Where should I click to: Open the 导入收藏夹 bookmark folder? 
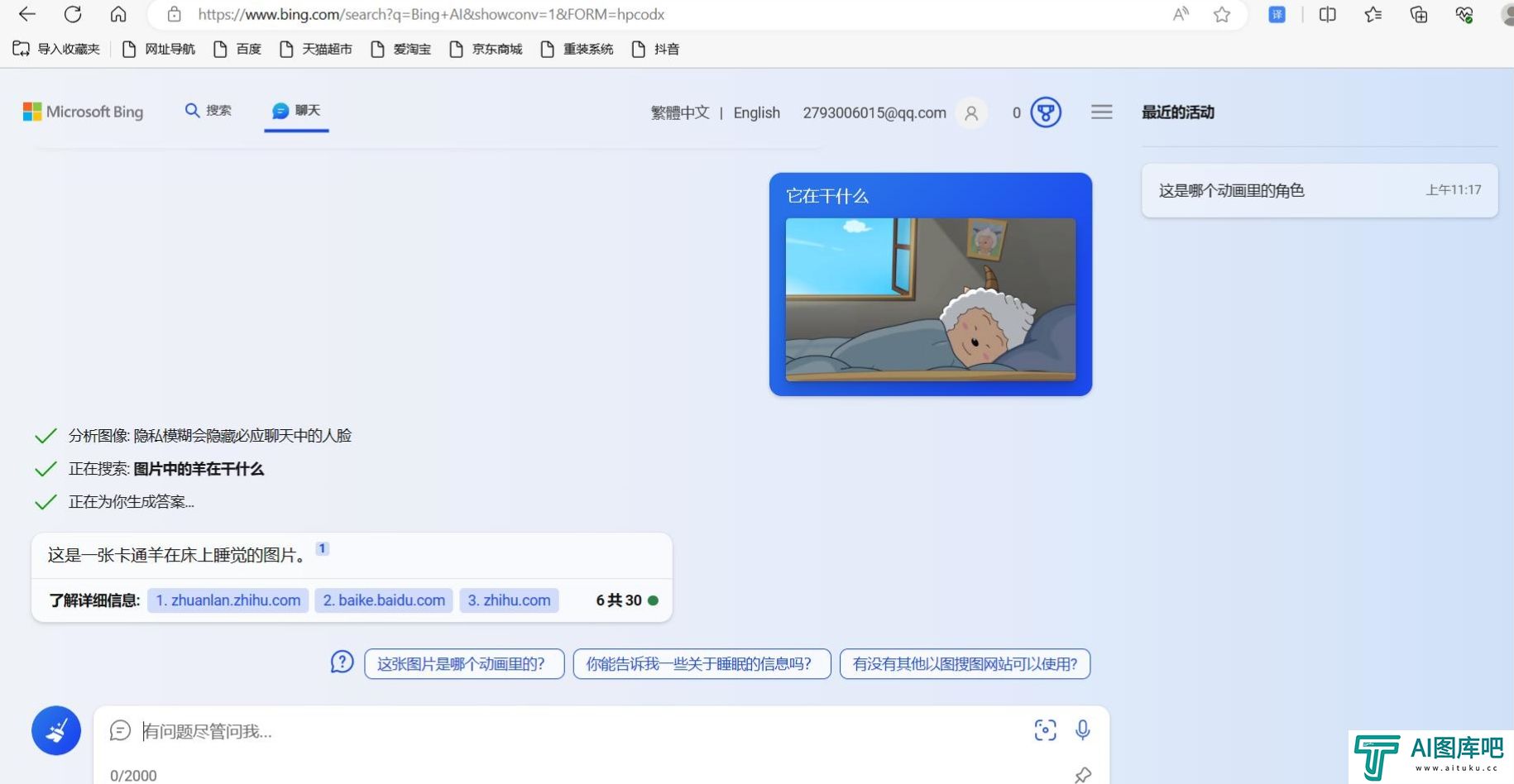(56, 49)
